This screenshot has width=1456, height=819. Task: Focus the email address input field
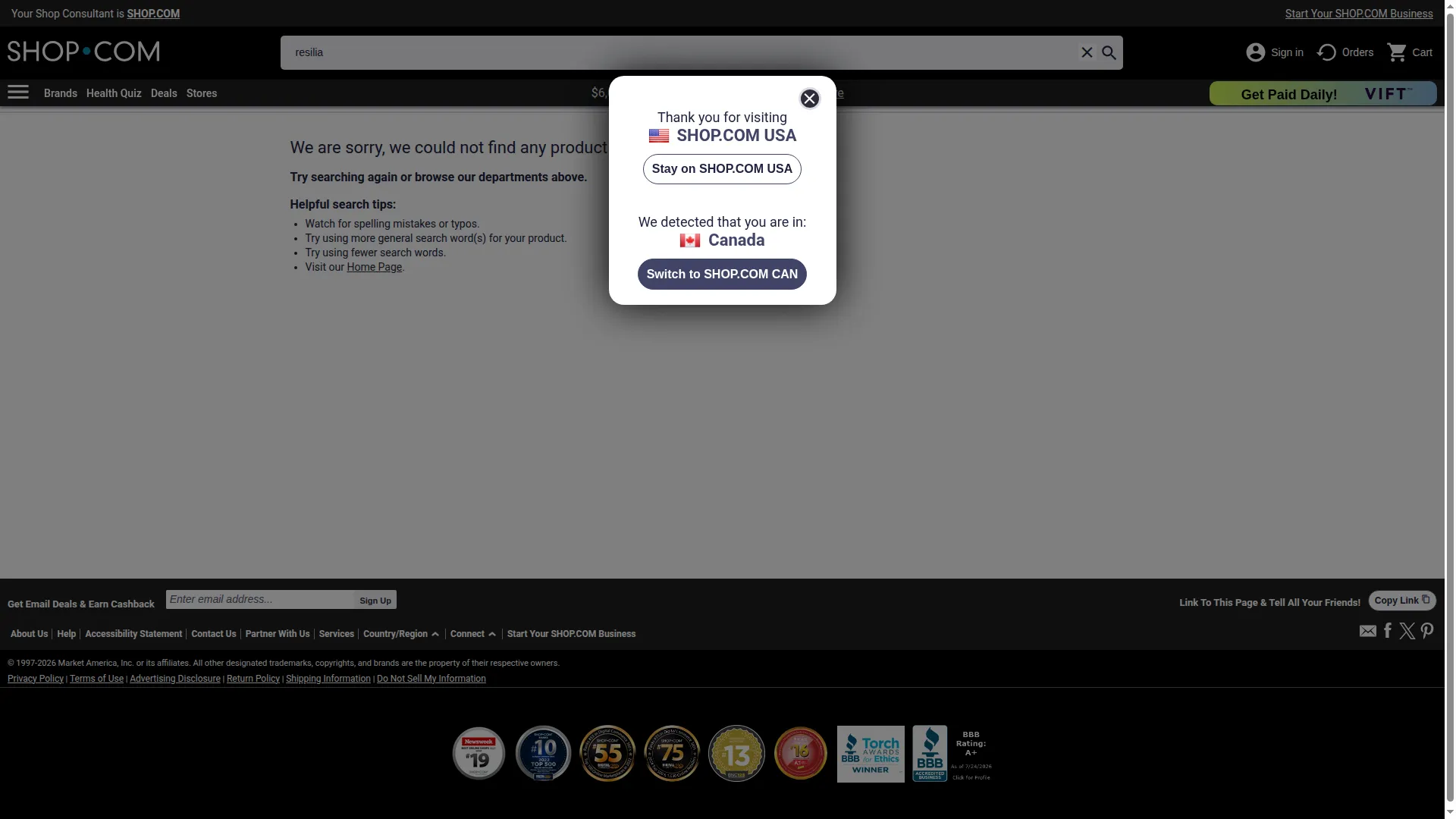click(x=260, y=599)
